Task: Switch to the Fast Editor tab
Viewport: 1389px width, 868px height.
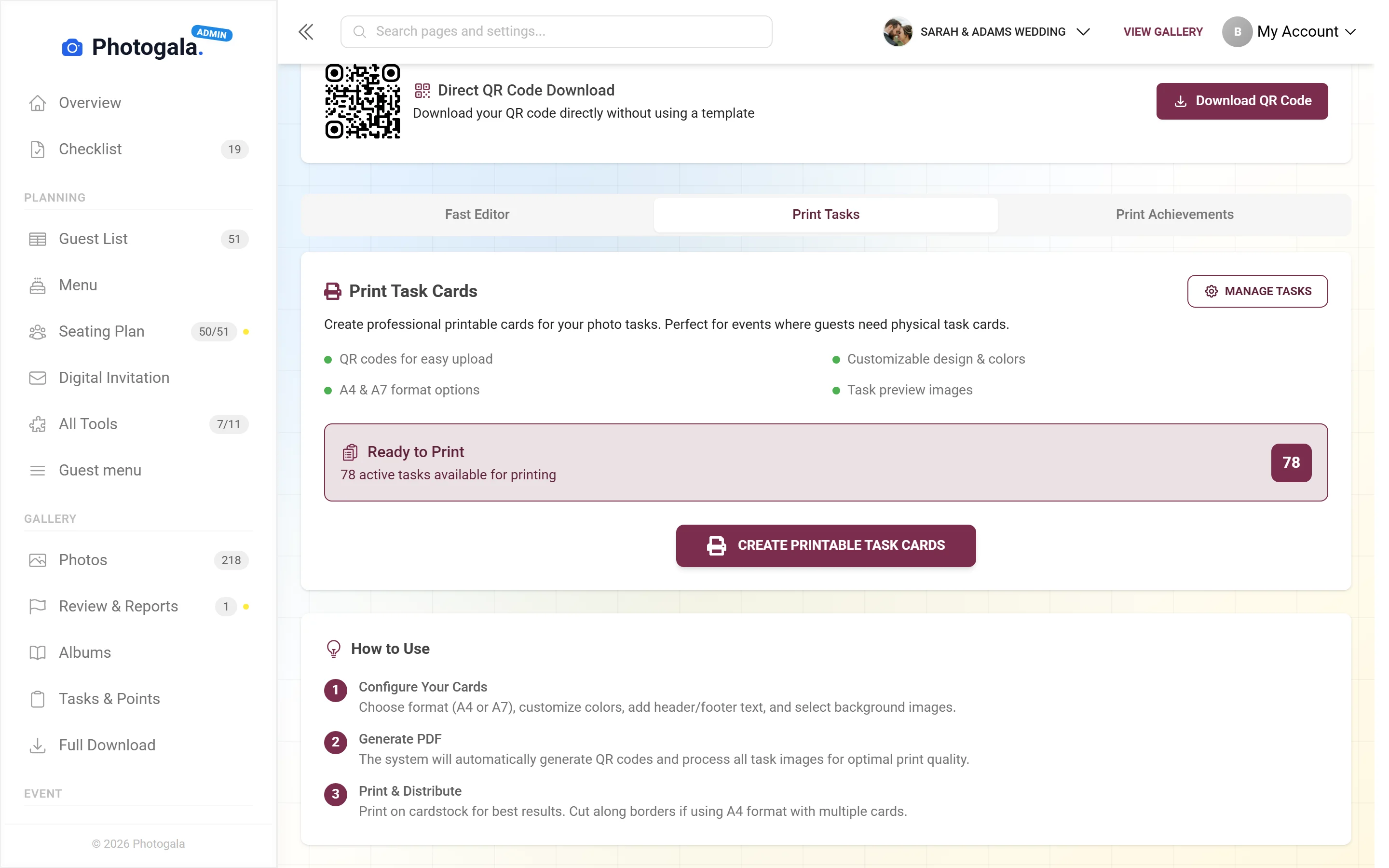Action: click(x=477, y=215)
